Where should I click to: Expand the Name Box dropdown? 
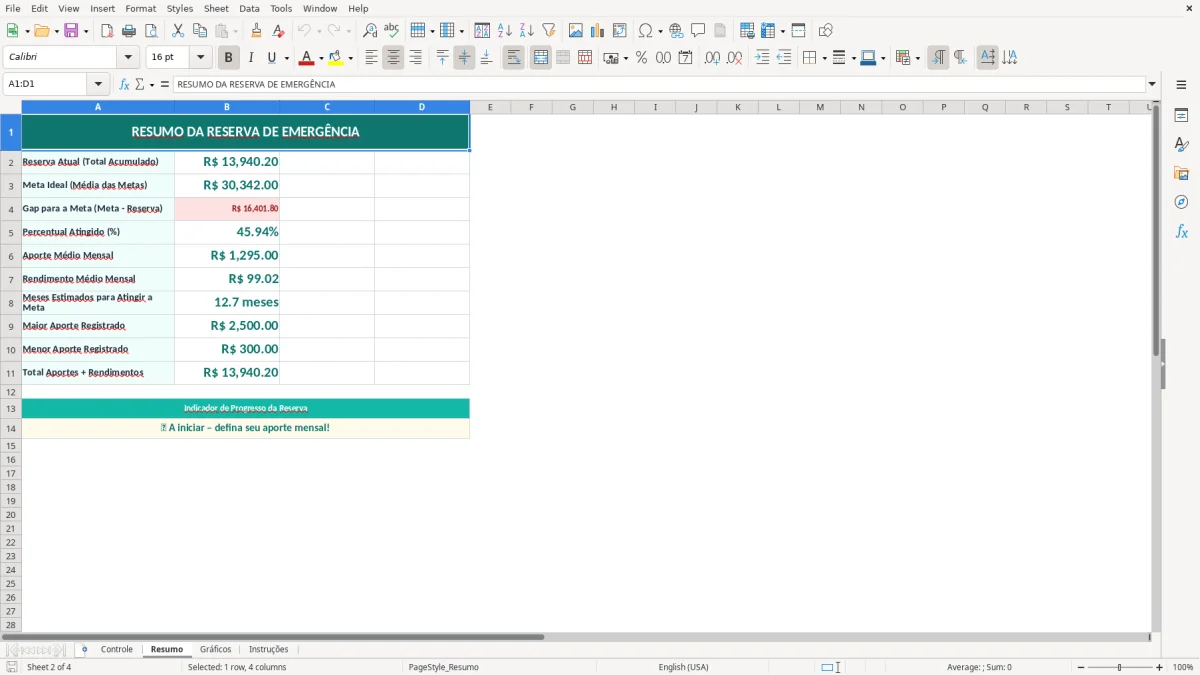[x=98, y=84]
